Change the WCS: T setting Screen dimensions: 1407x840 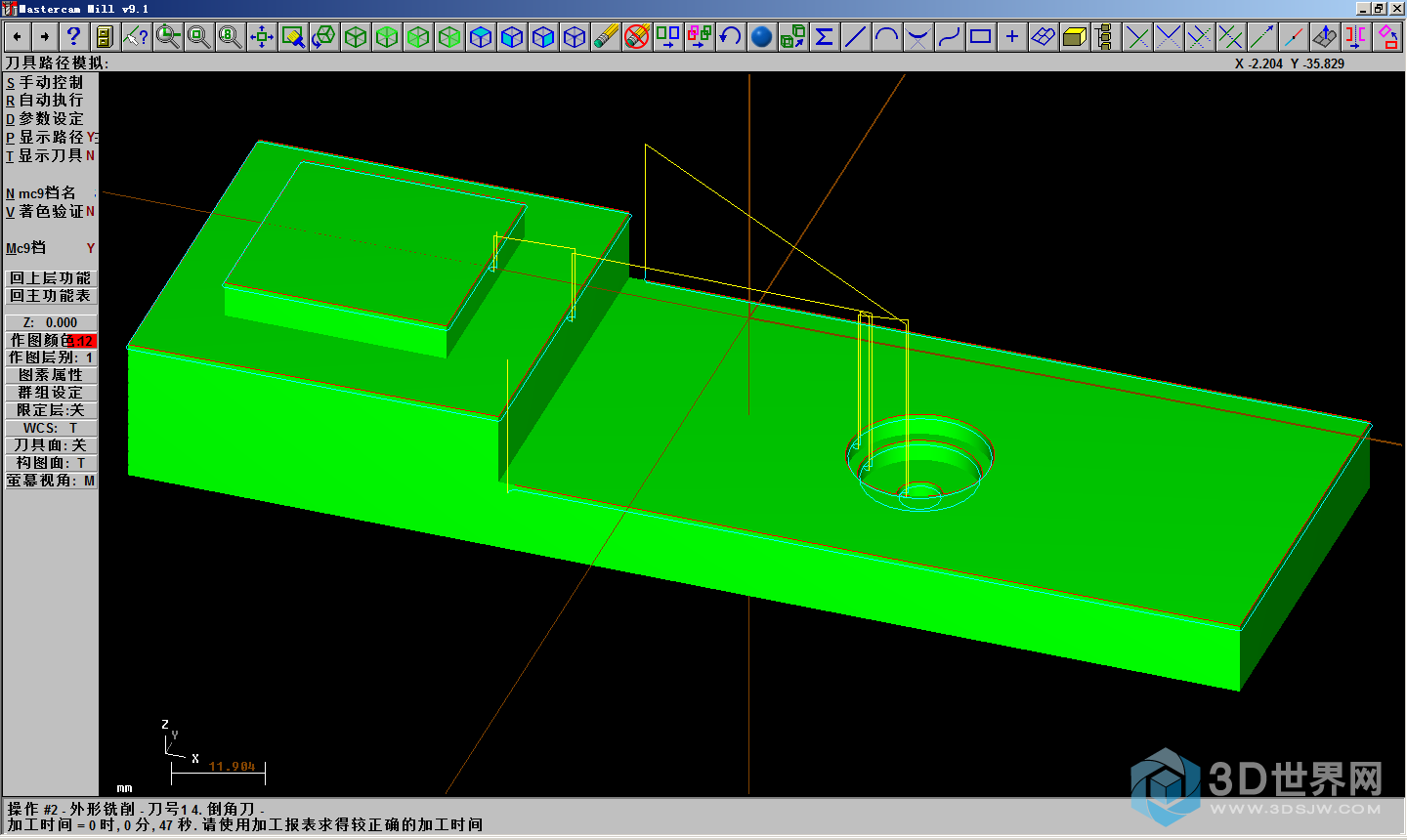(x=51, y=428)
